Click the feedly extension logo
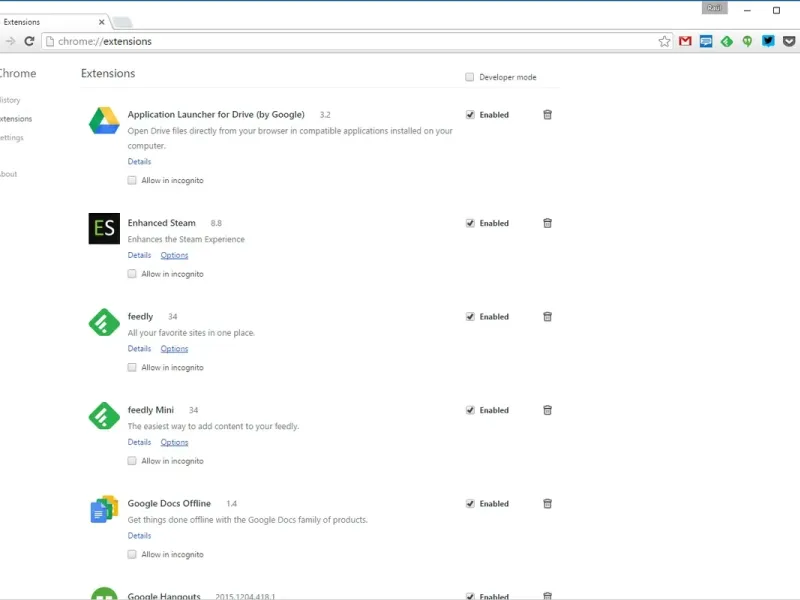 (104, 322)
